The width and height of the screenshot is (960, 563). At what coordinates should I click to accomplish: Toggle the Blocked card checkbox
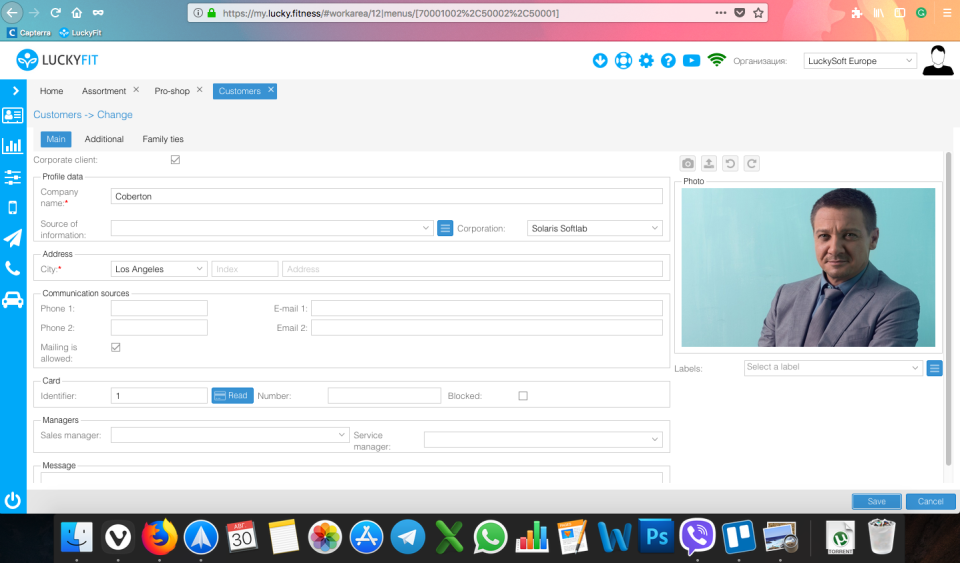pos(523,396)
